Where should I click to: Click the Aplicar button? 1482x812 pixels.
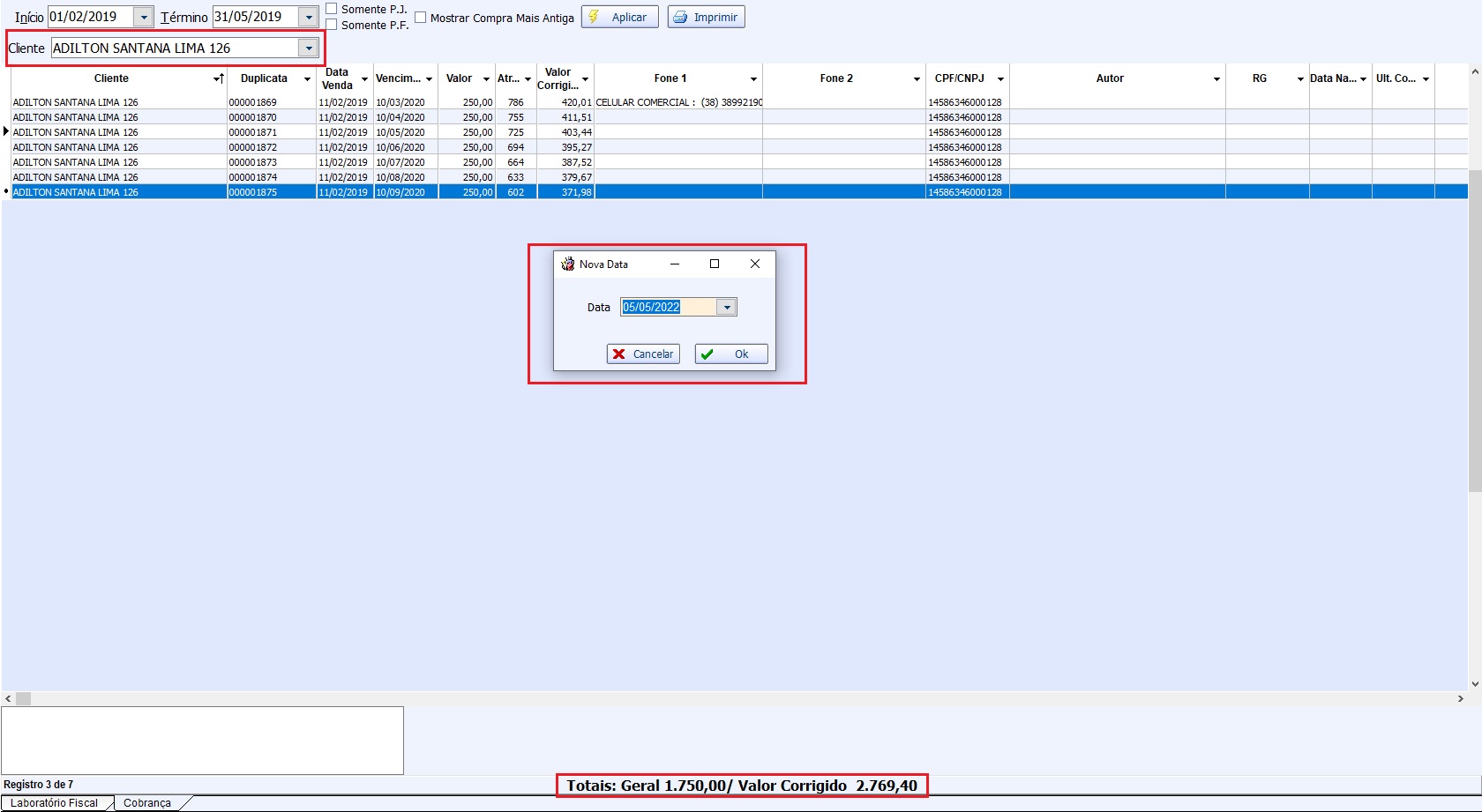pos(619,17)
